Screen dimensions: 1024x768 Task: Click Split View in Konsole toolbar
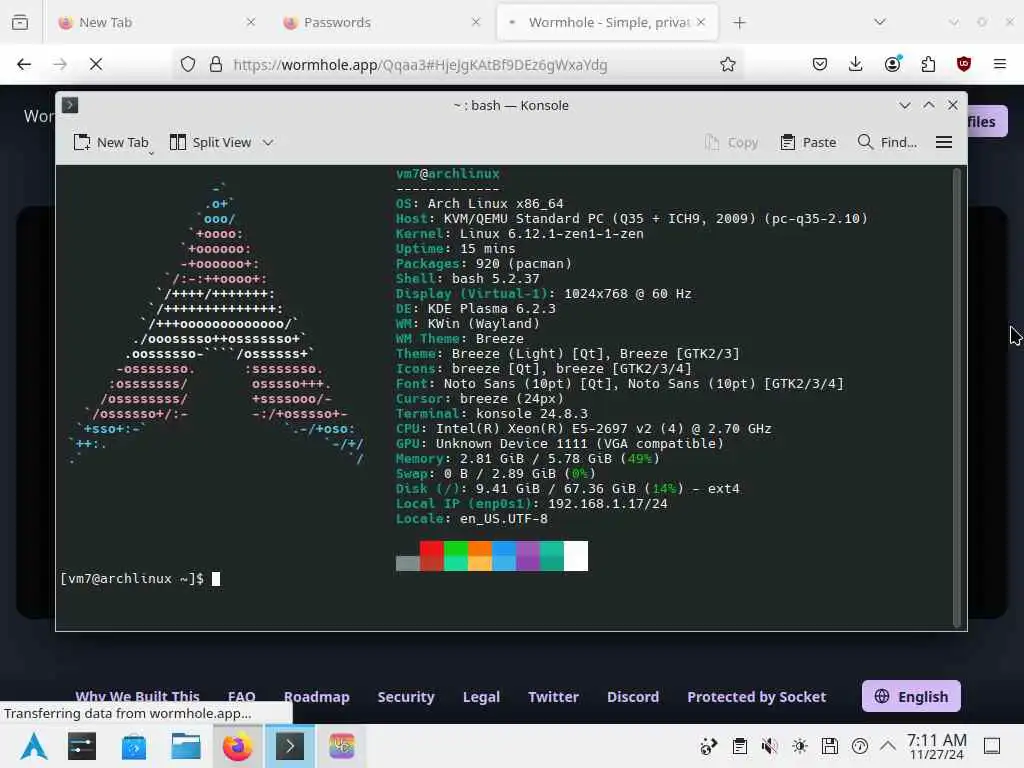click(x=210, y=142)
